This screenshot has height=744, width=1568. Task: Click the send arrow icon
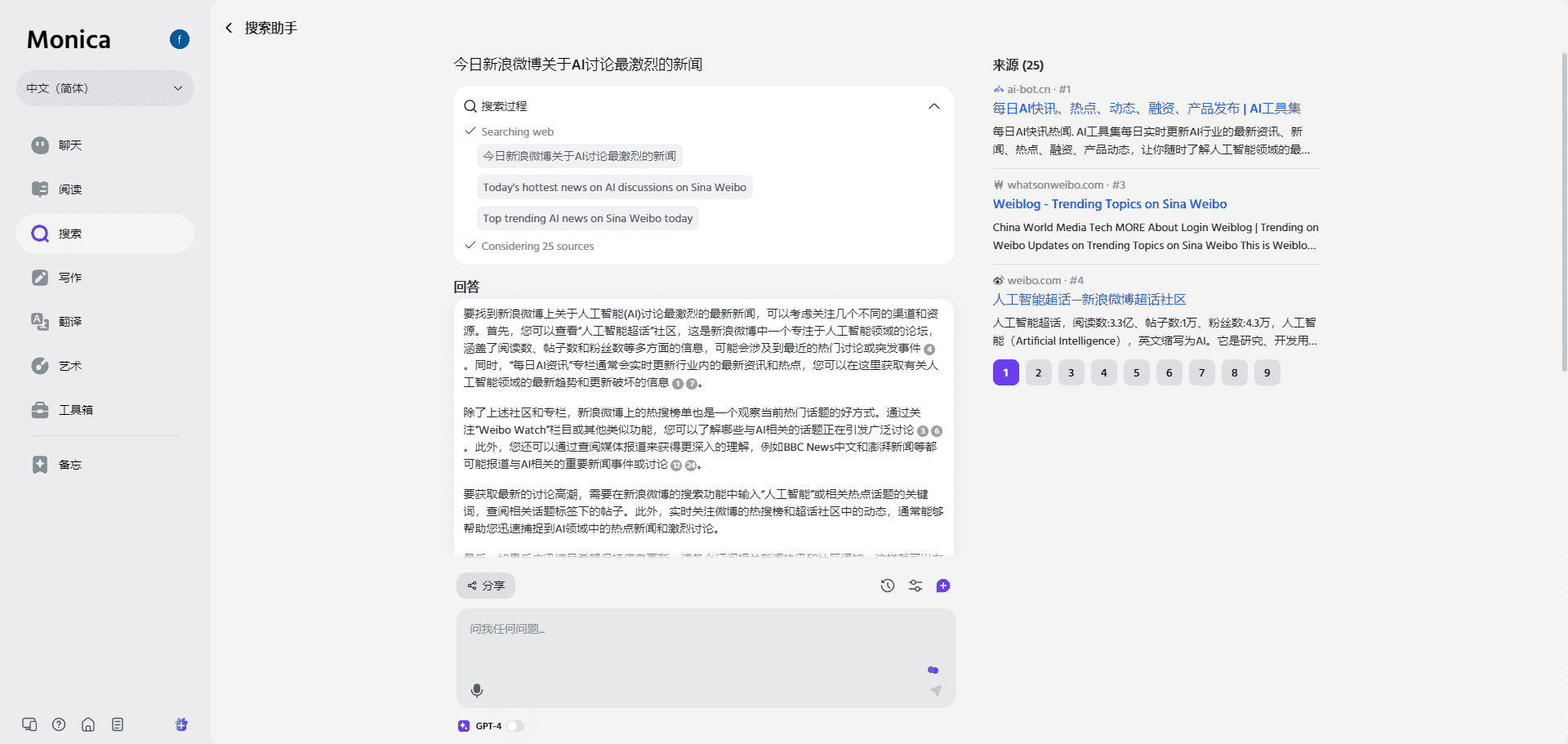936,691
